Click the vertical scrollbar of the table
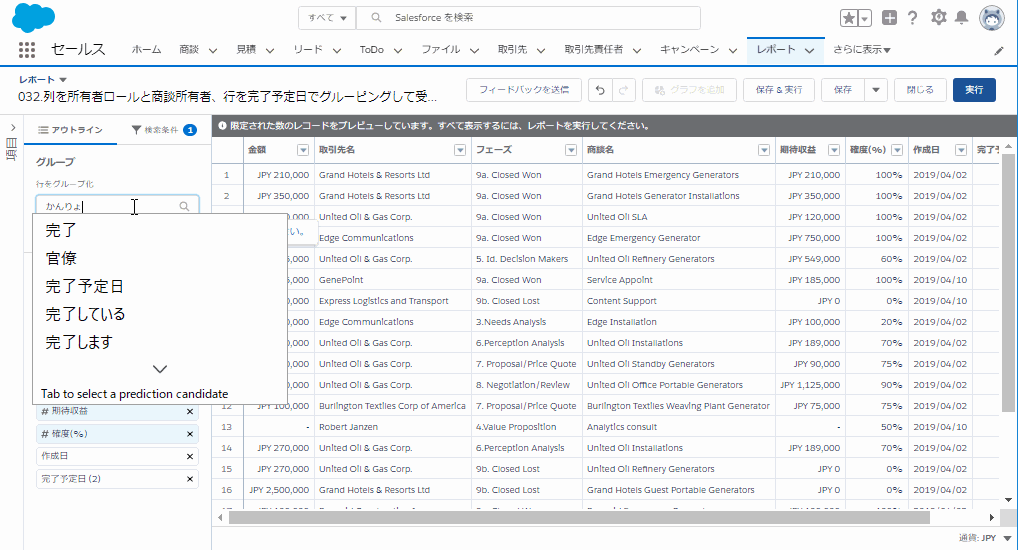Viewport: 1018px width, 550px height. point(1008,282)
